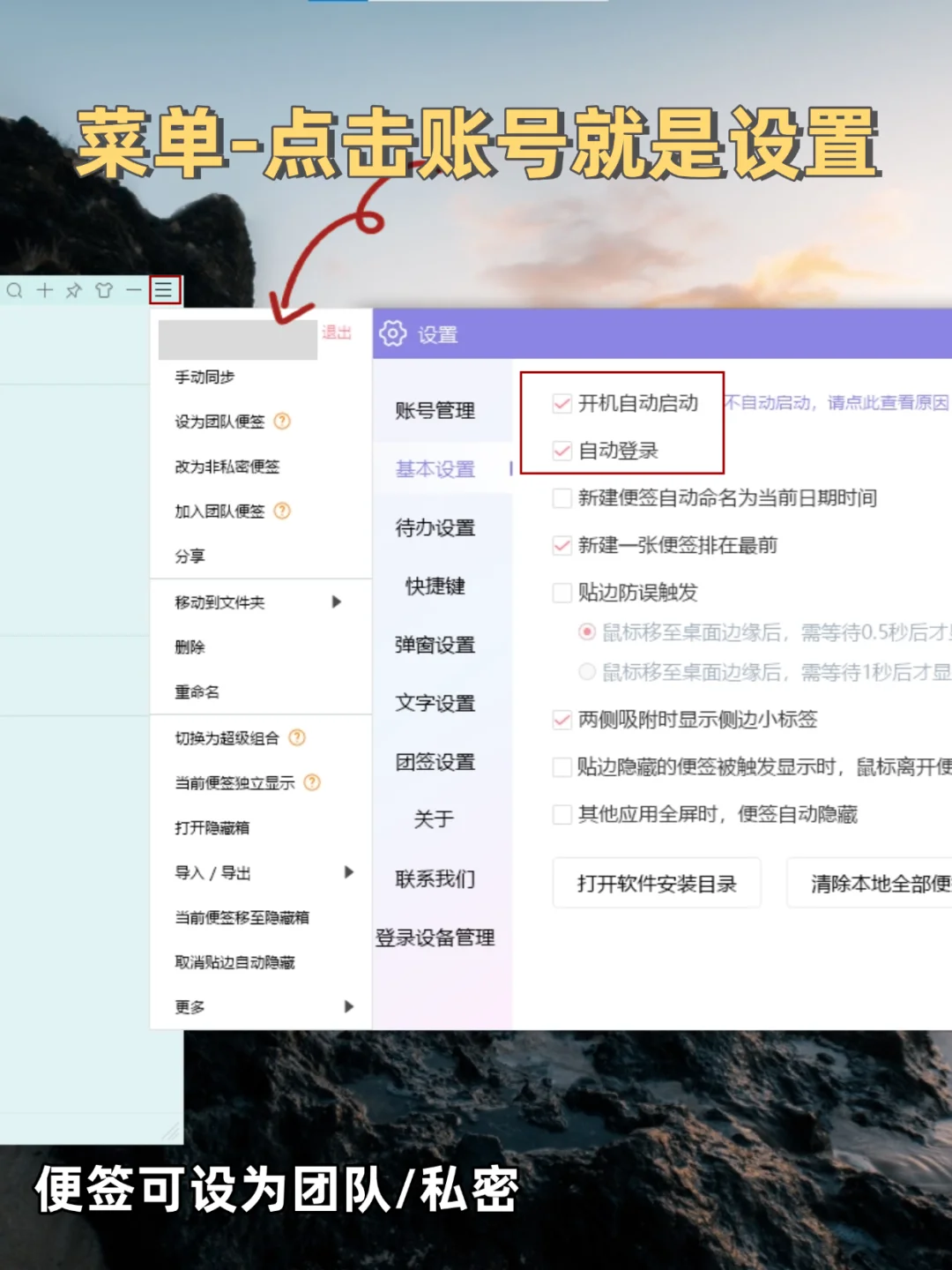Uncheck the 自动登录 option
Viewport: 952px width, 1270px height.
562,451
